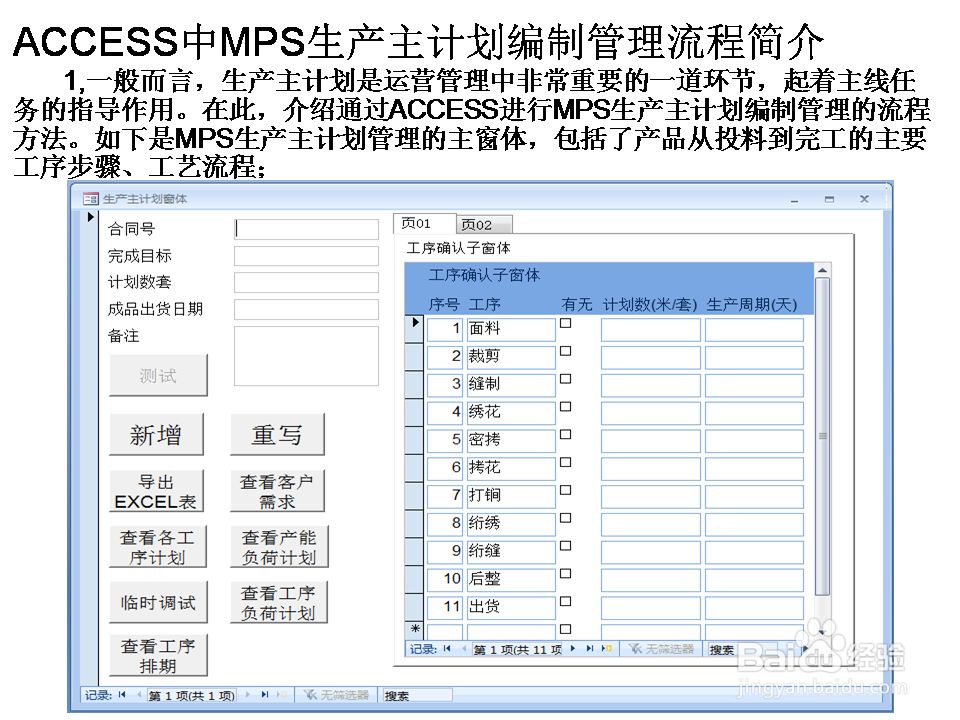960x720 pixels.
Task: Check 有无 box for 拷花
Action: (566, 462)
